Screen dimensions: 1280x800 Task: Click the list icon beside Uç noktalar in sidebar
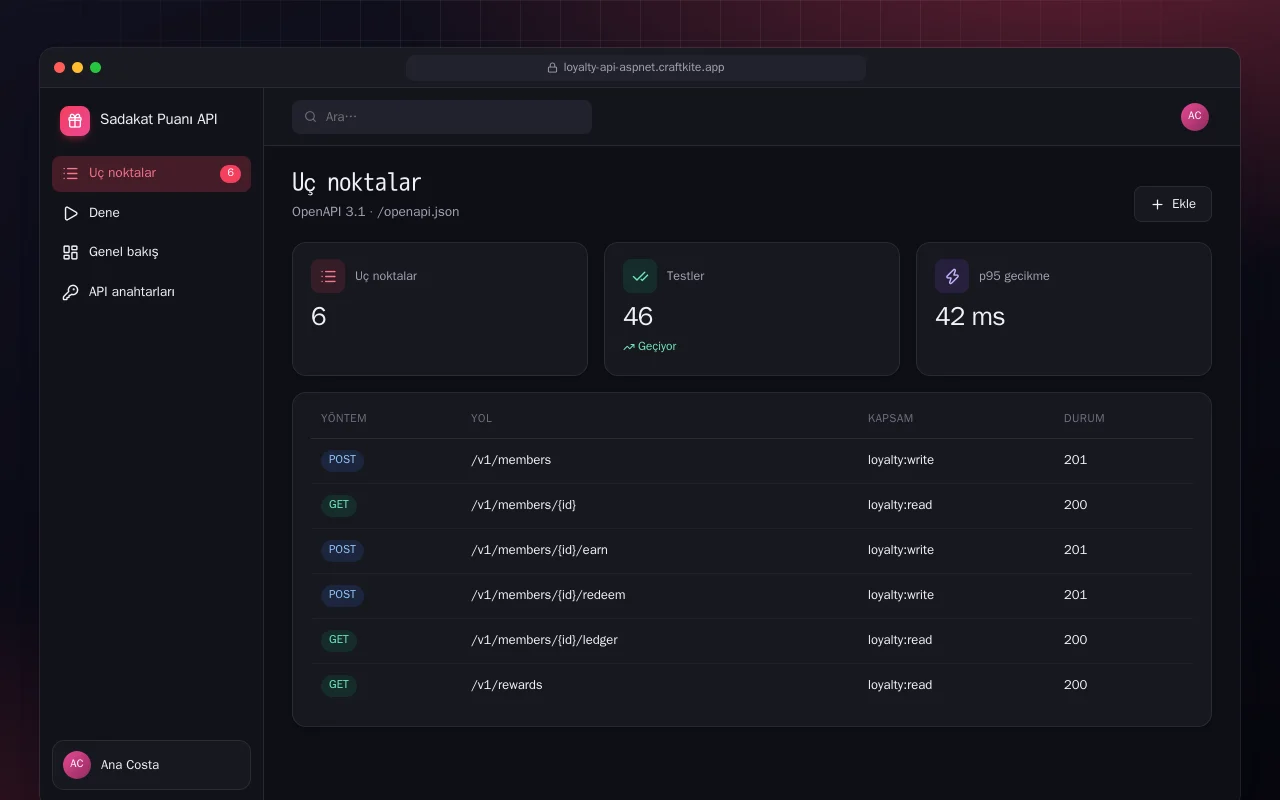point(70,173)
